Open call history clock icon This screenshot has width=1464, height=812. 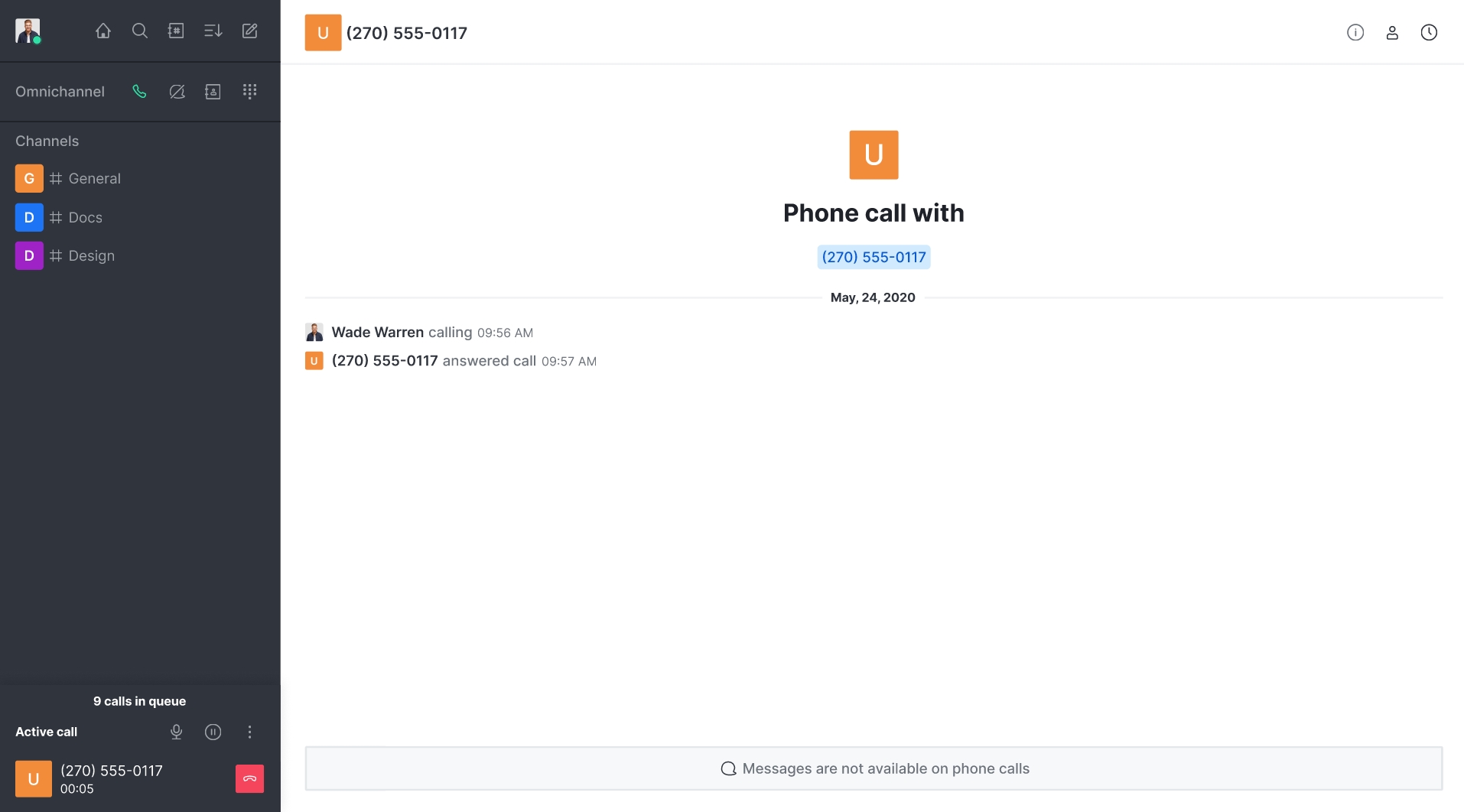[x=1429, y=32]
